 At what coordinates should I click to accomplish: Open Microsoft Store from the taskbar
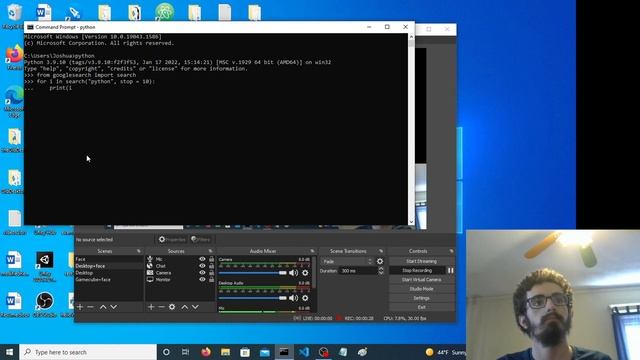tap(245, 352)
